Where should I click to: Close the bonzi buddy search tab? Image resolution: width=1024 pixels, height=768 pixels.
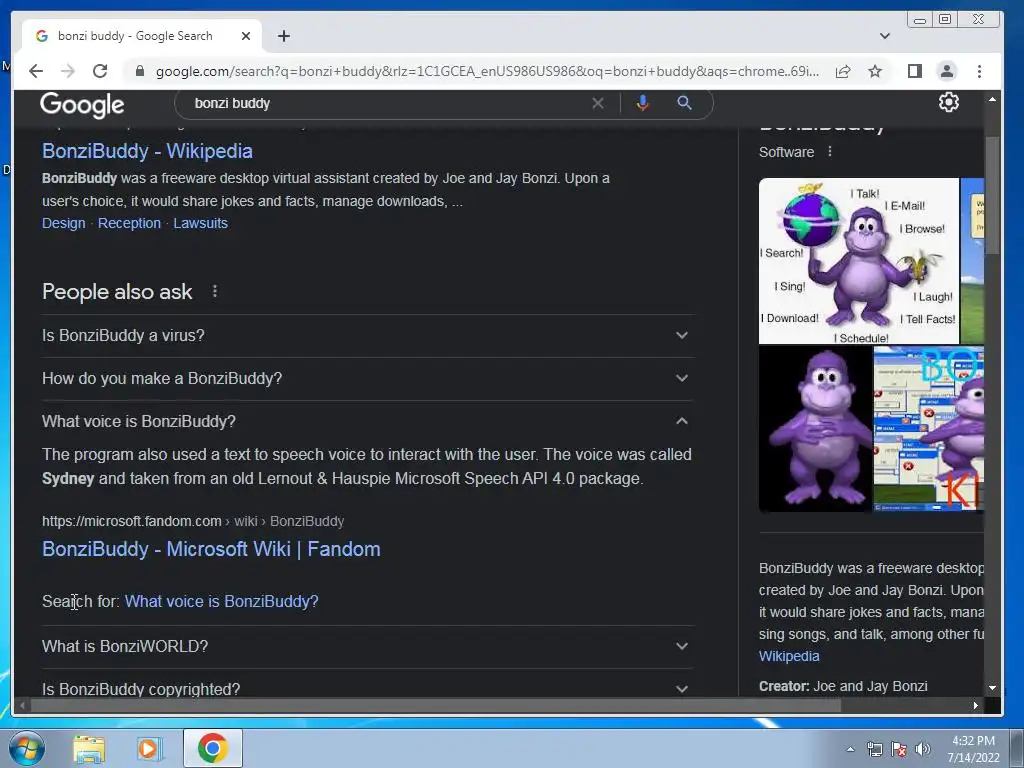click(x=246, y=36)
